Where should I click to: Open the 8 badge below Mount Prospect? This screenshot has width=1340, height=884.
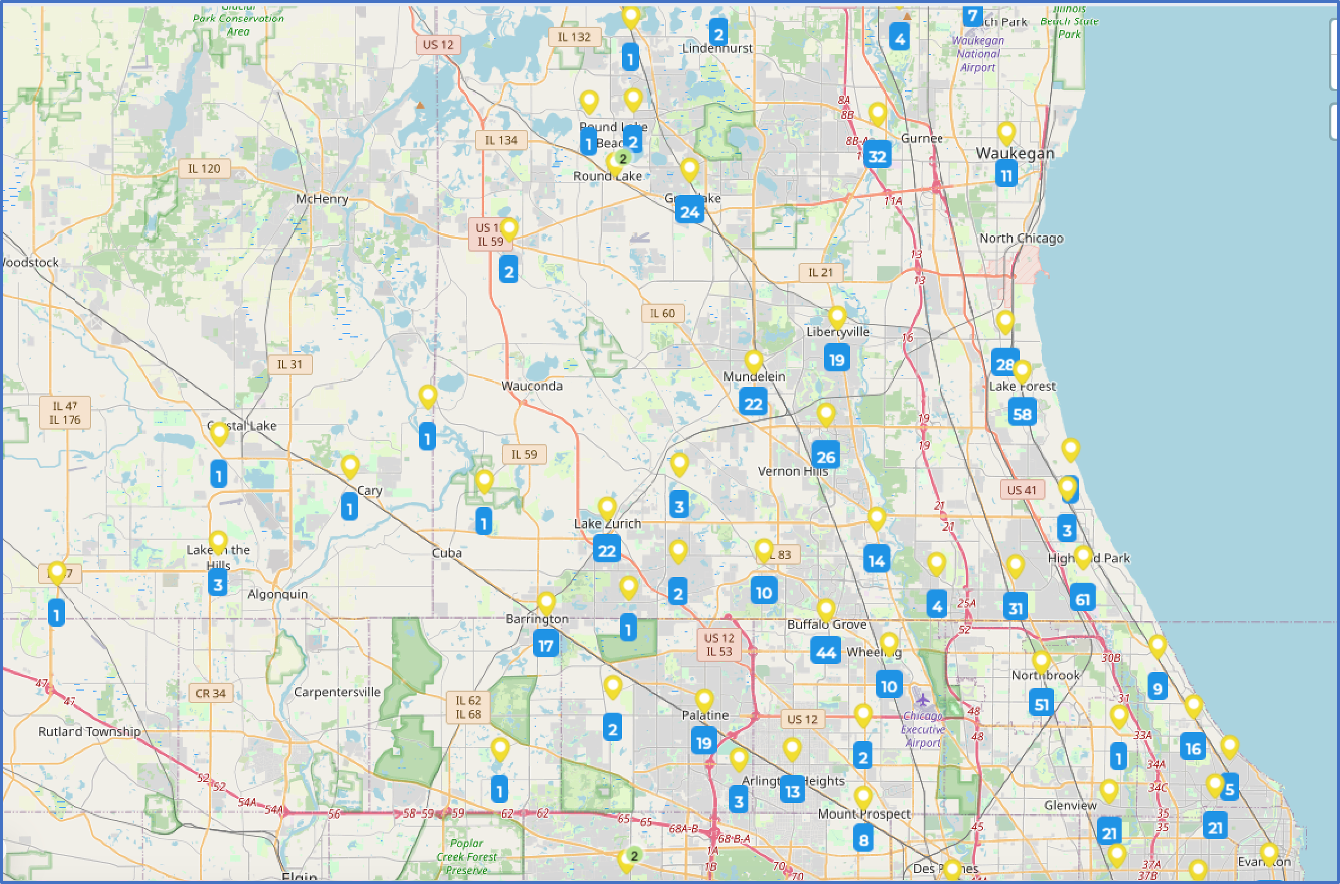(x=863, y=839)
